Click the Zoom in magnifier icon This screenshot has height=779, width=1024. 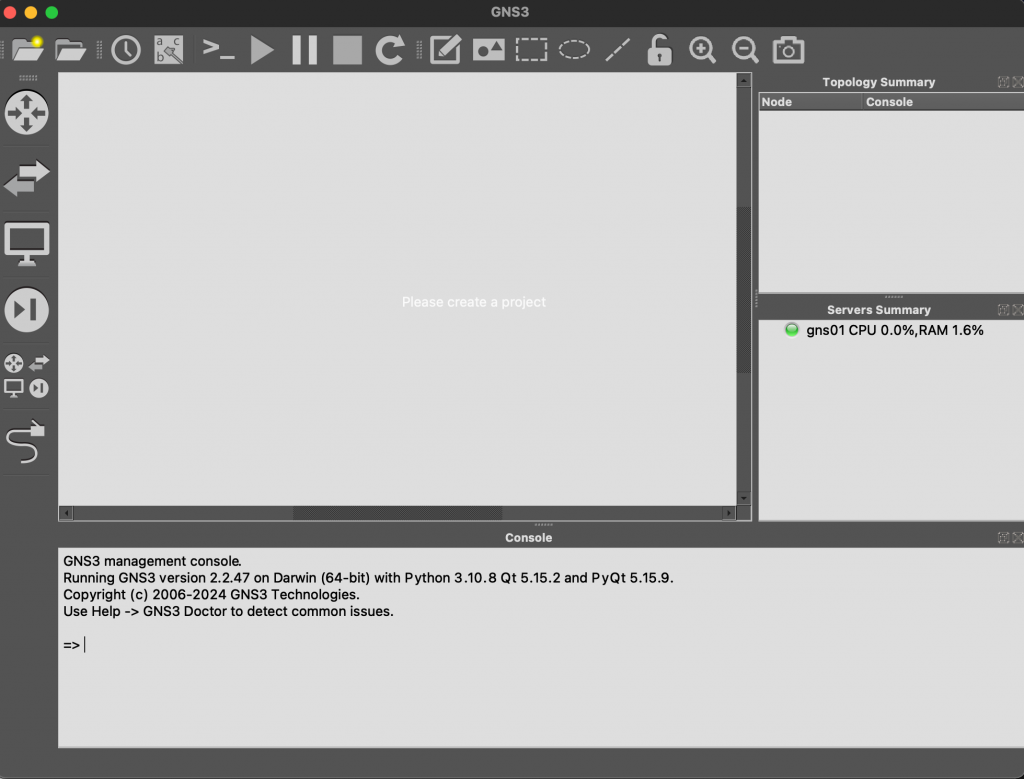[x=703, y=50]
